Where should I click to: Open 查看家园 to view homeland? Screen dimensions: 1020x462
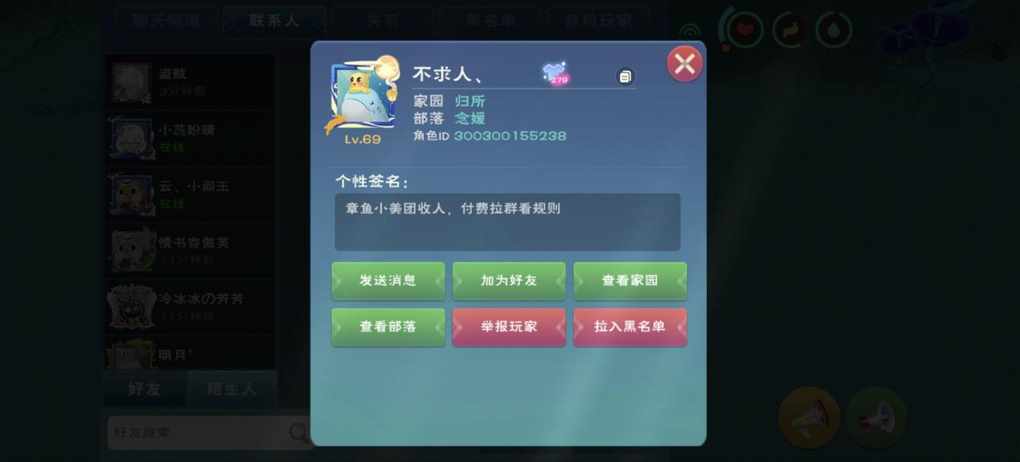(x=630, y=280)
